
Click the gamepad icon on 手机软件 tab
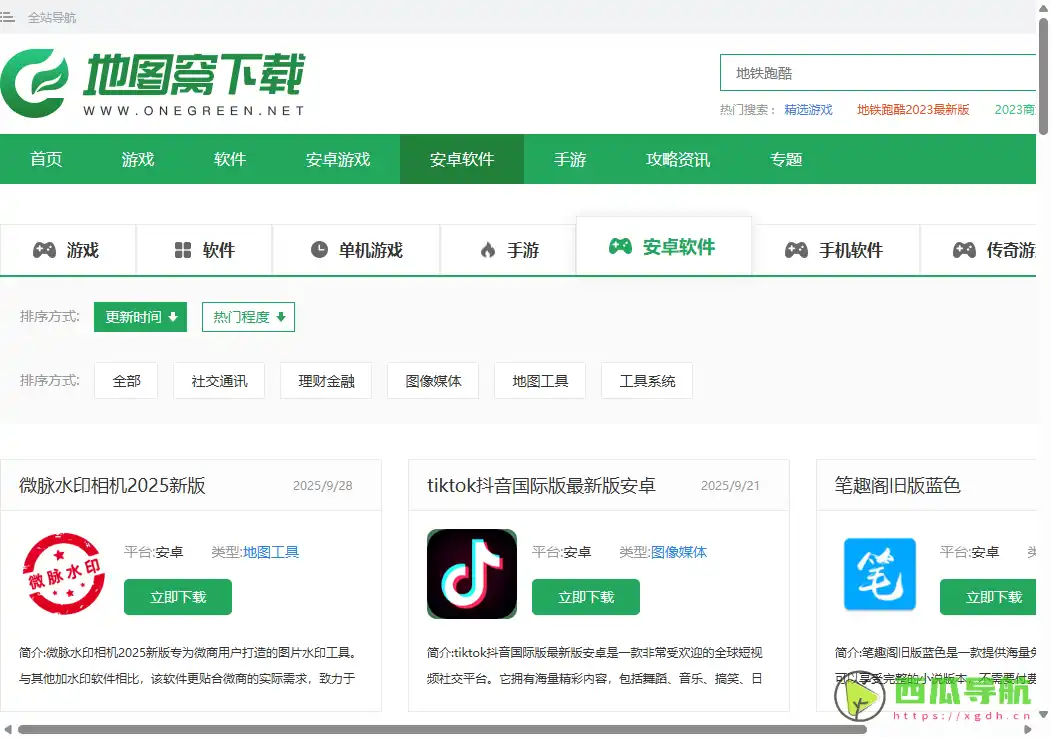(796, 250)
